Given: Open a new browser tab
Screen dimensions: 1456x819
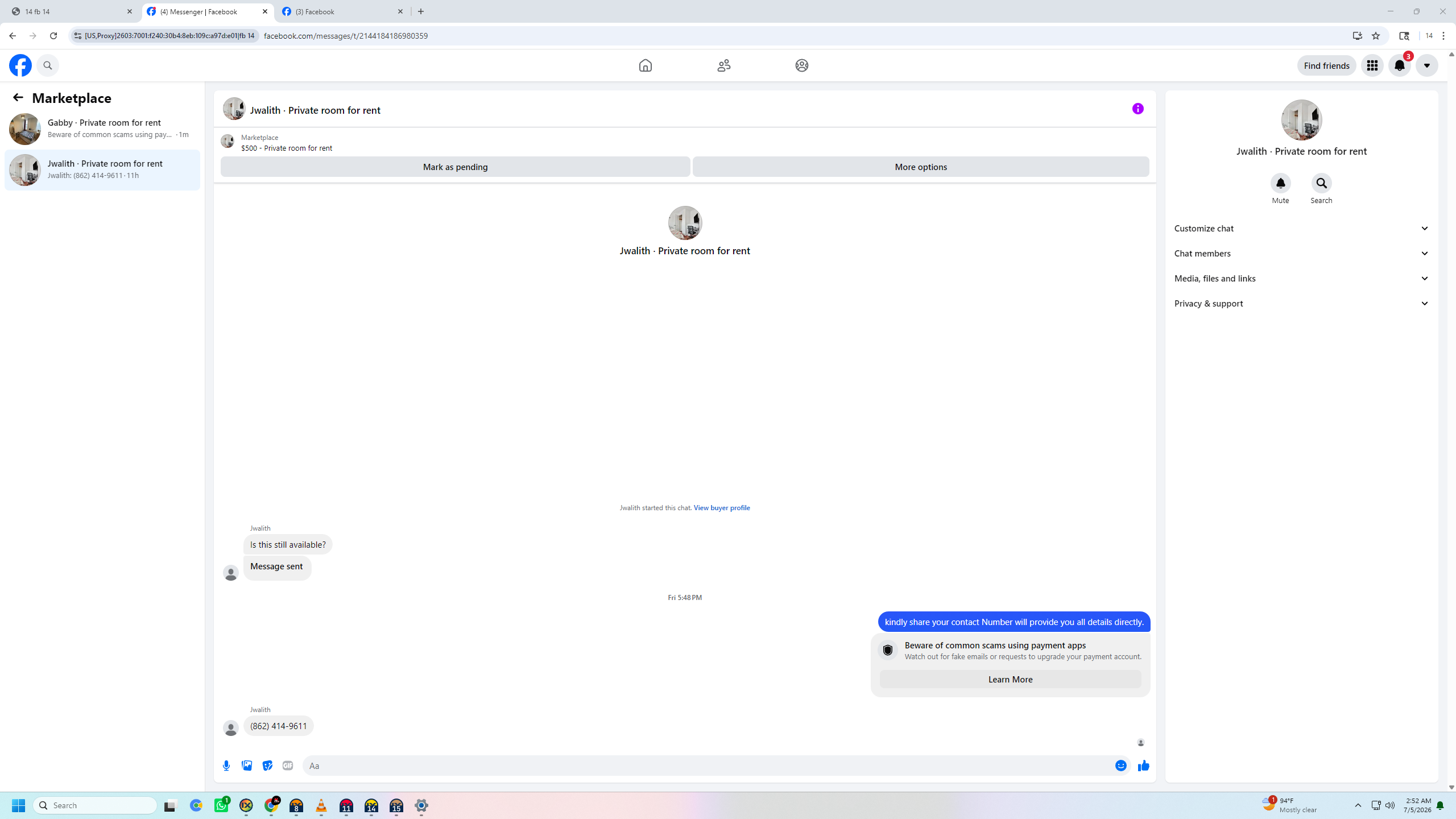Looking at the screenshot, I should tap(421, 11).
